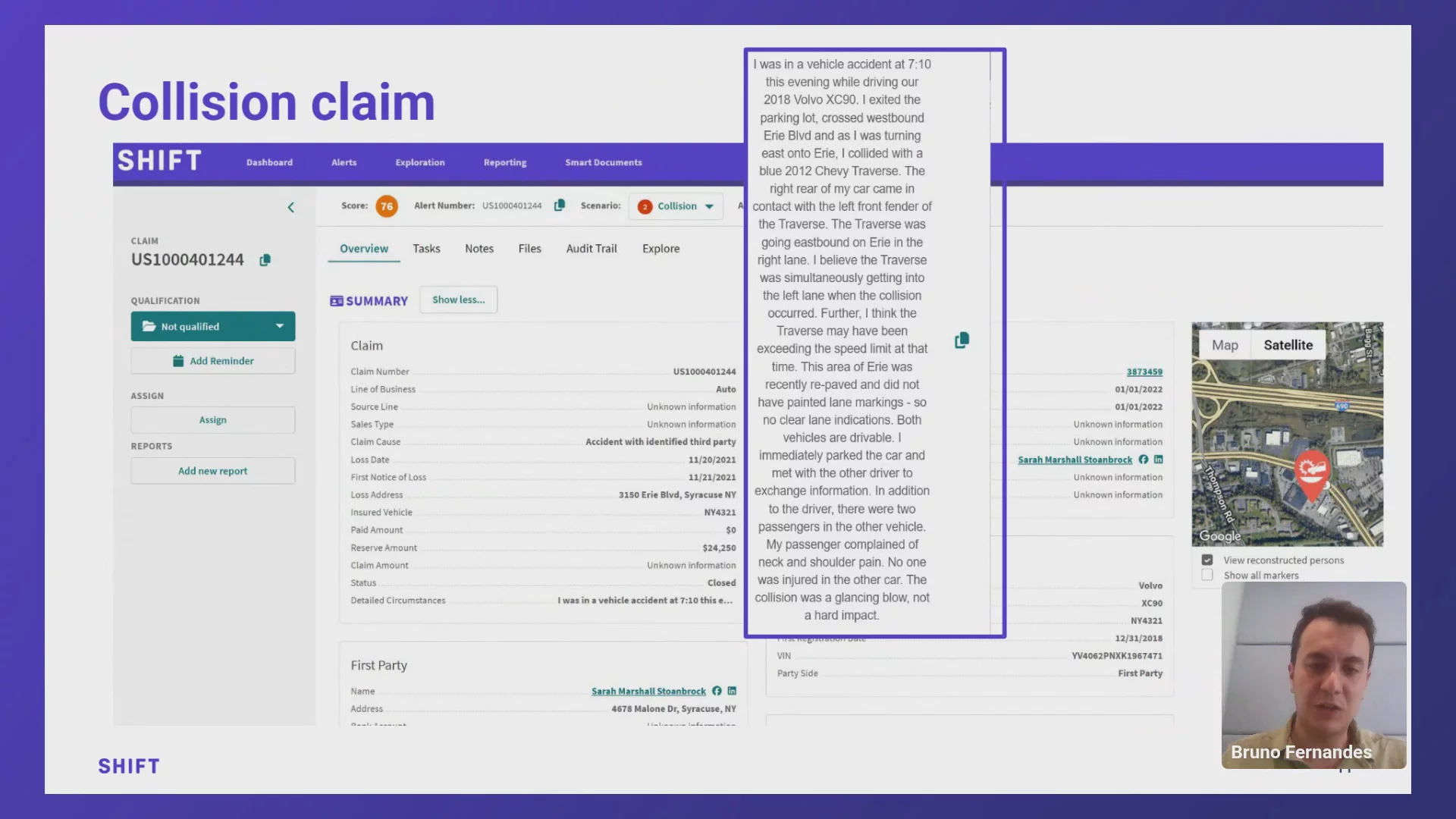
Task: Copy the alert number next to US1000401244
Action: (x=560, y=206)
